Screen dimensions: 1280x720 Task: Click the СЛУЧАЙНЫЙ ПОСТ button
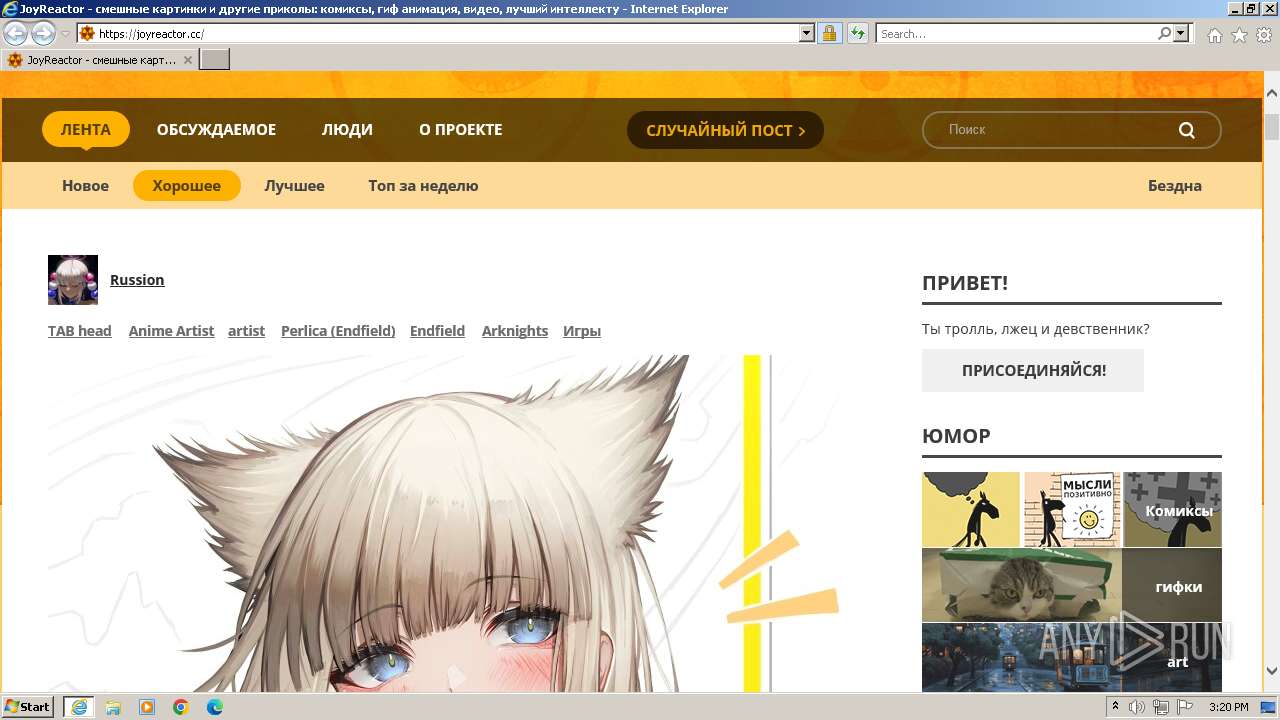click(x=725, y=130)
